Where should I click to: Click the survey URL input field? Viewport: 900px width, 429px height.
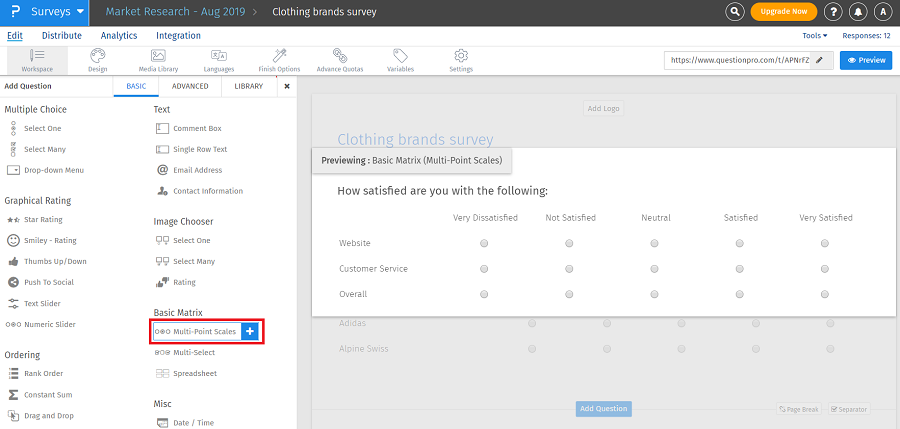point(738,60)
